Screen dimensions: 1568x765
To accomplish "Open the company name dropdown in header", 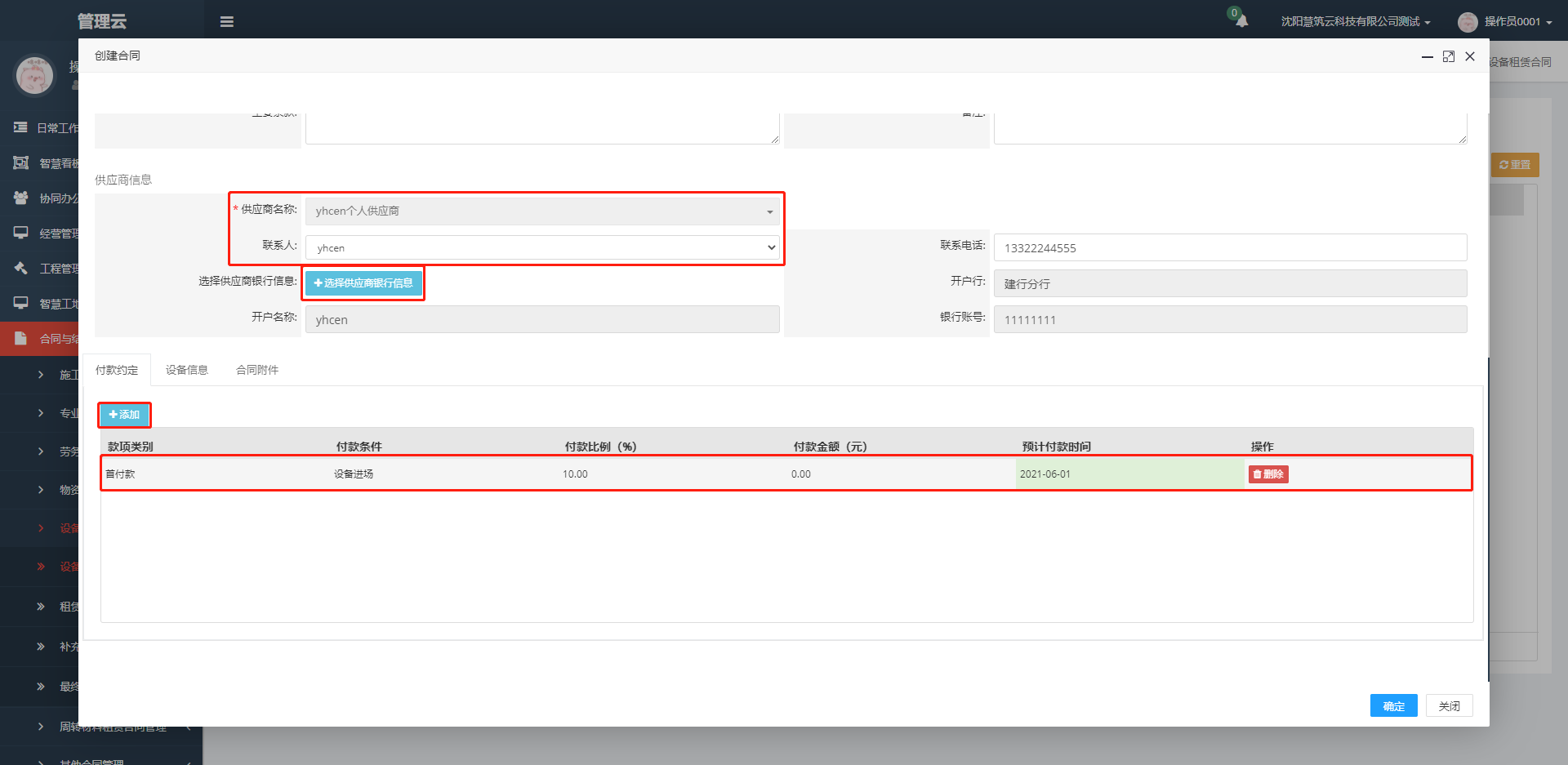I will tap(1355, 22).
